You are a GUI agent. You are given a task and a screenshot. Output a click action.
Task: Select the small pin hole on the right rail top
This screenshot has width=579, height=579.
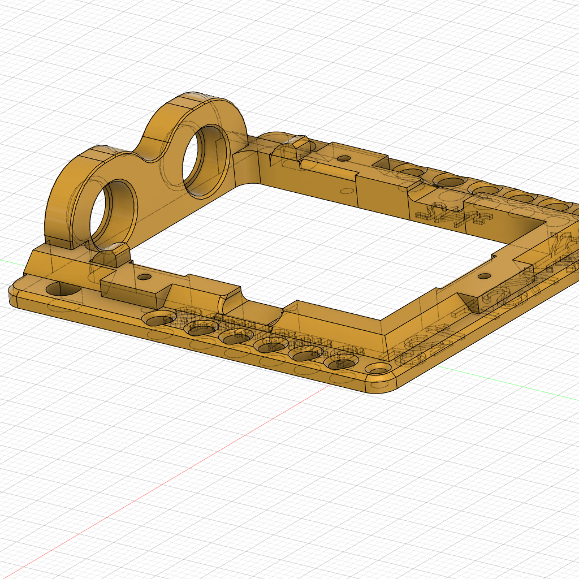pyautogui.click(x=484, y=276)
